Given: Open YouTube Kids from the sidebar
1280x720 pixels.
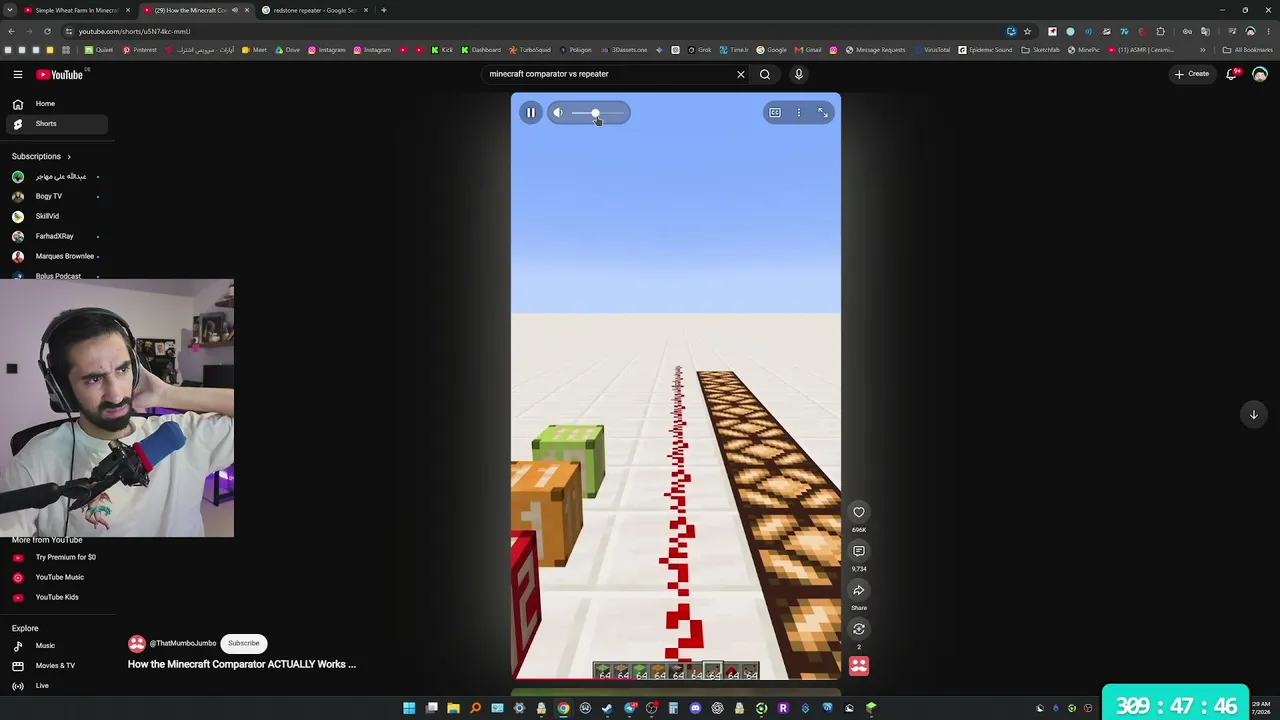Looking at the screenshot, I should pyautogui.click(x=55, y=597).
